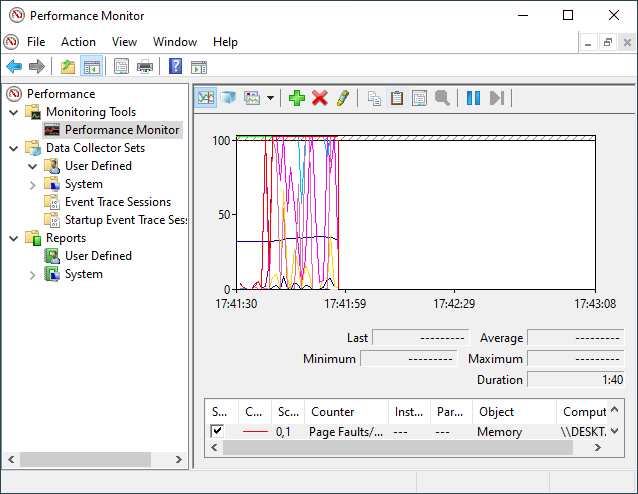Open the Help menu
This screenshot has width=638, height=494.
[x=225, y=42]
